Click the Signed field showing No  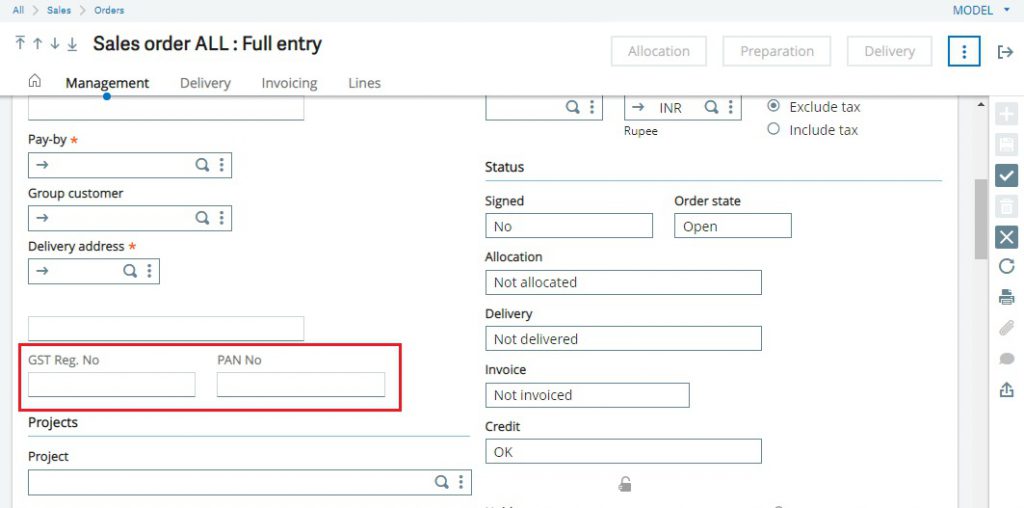point(569,226)
